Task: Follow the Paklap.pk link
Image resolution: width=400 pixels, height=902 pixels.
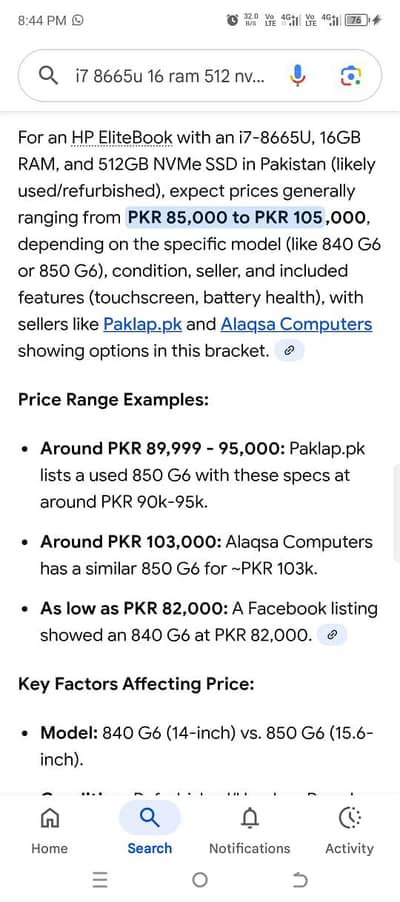Action: (x=143, y=324)
